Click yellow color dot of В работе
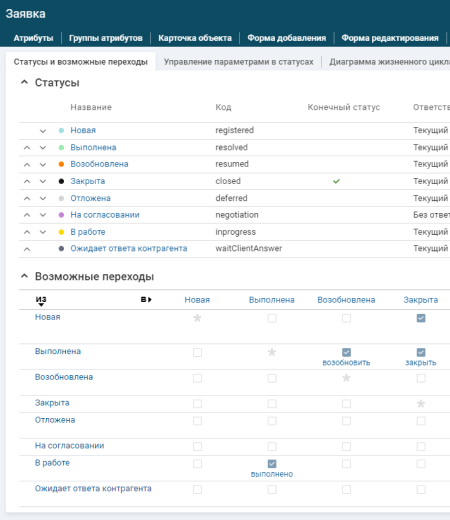 [x=61, y=232]
